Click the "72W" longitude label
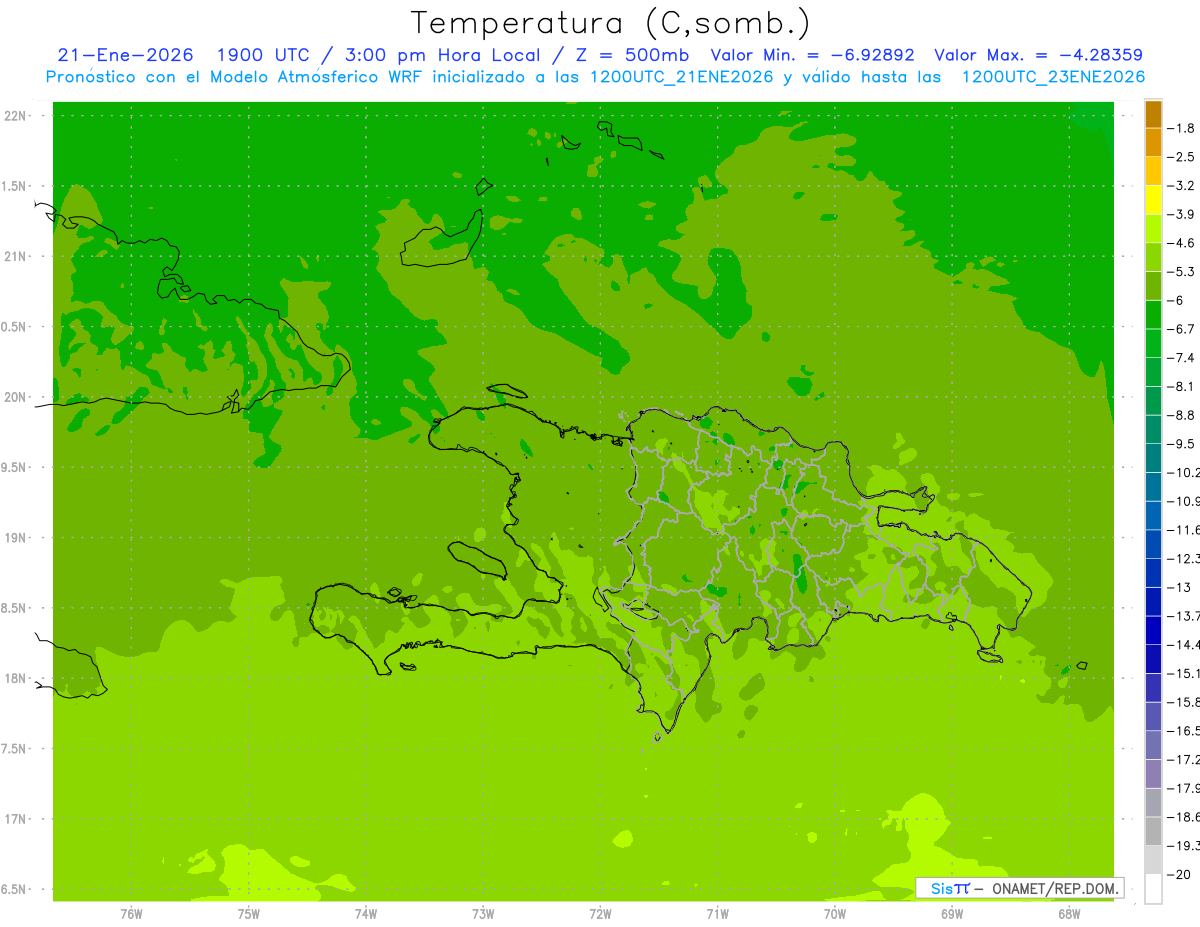This screenshot has width=1200, height=927. coord(600,914)
